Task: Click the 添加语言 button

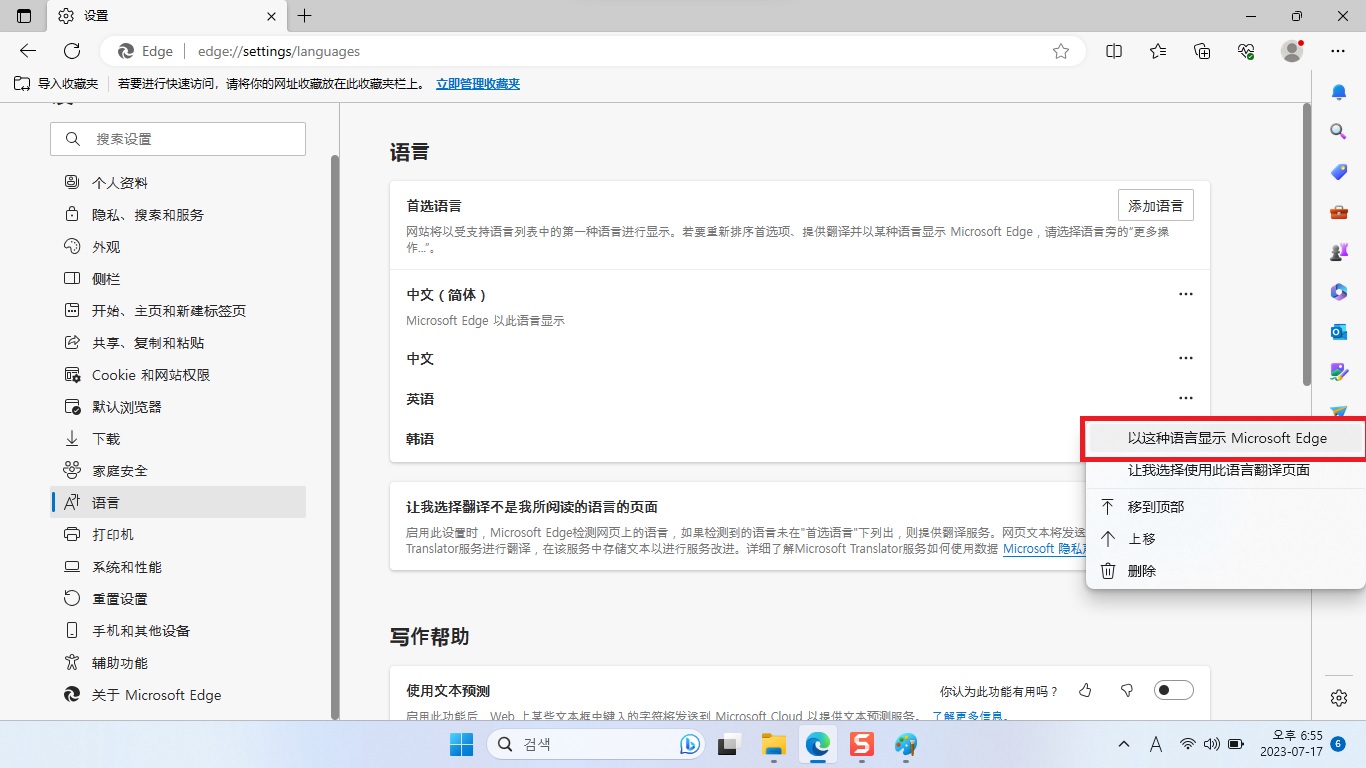Action: point(1155,205)
